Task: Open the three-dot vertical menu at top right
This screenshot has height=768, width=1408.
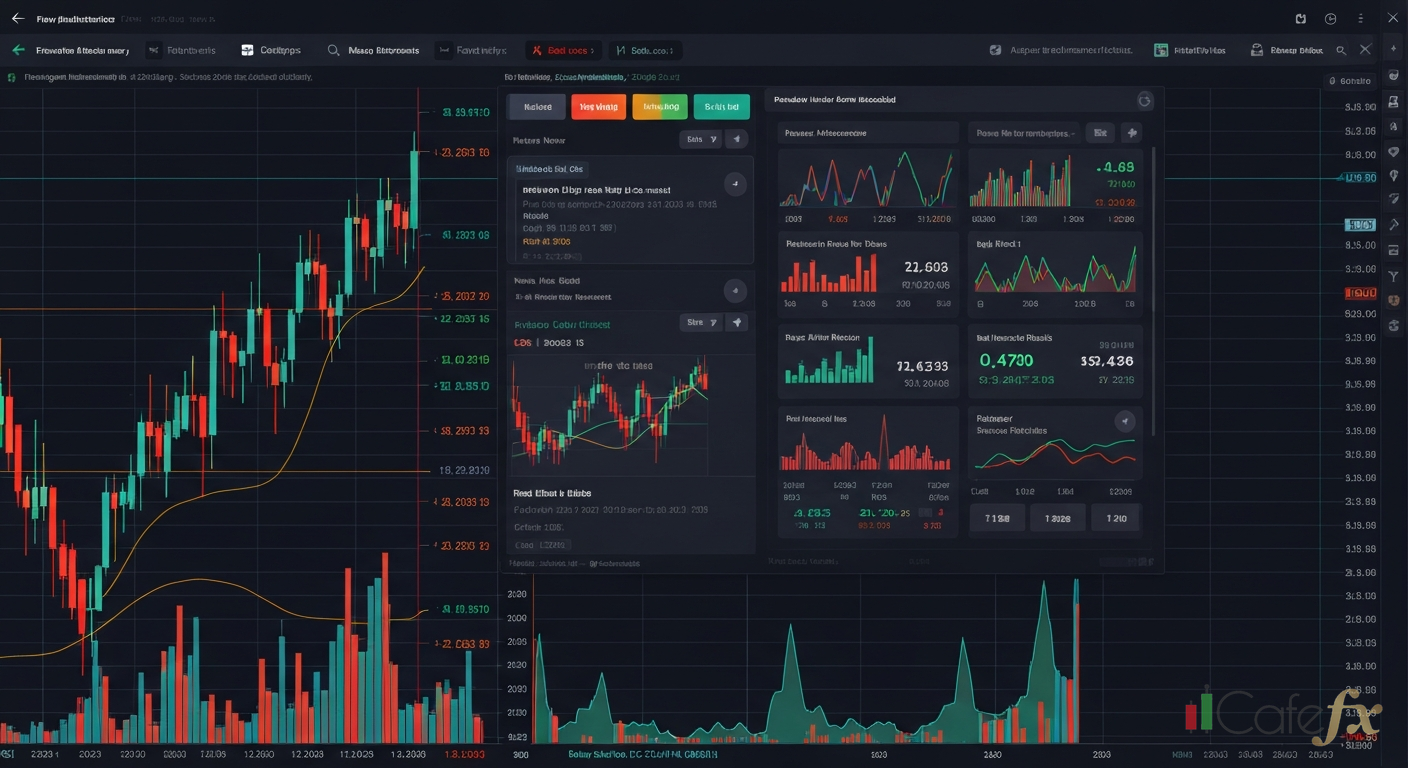Action: (x=1360, y=18)
